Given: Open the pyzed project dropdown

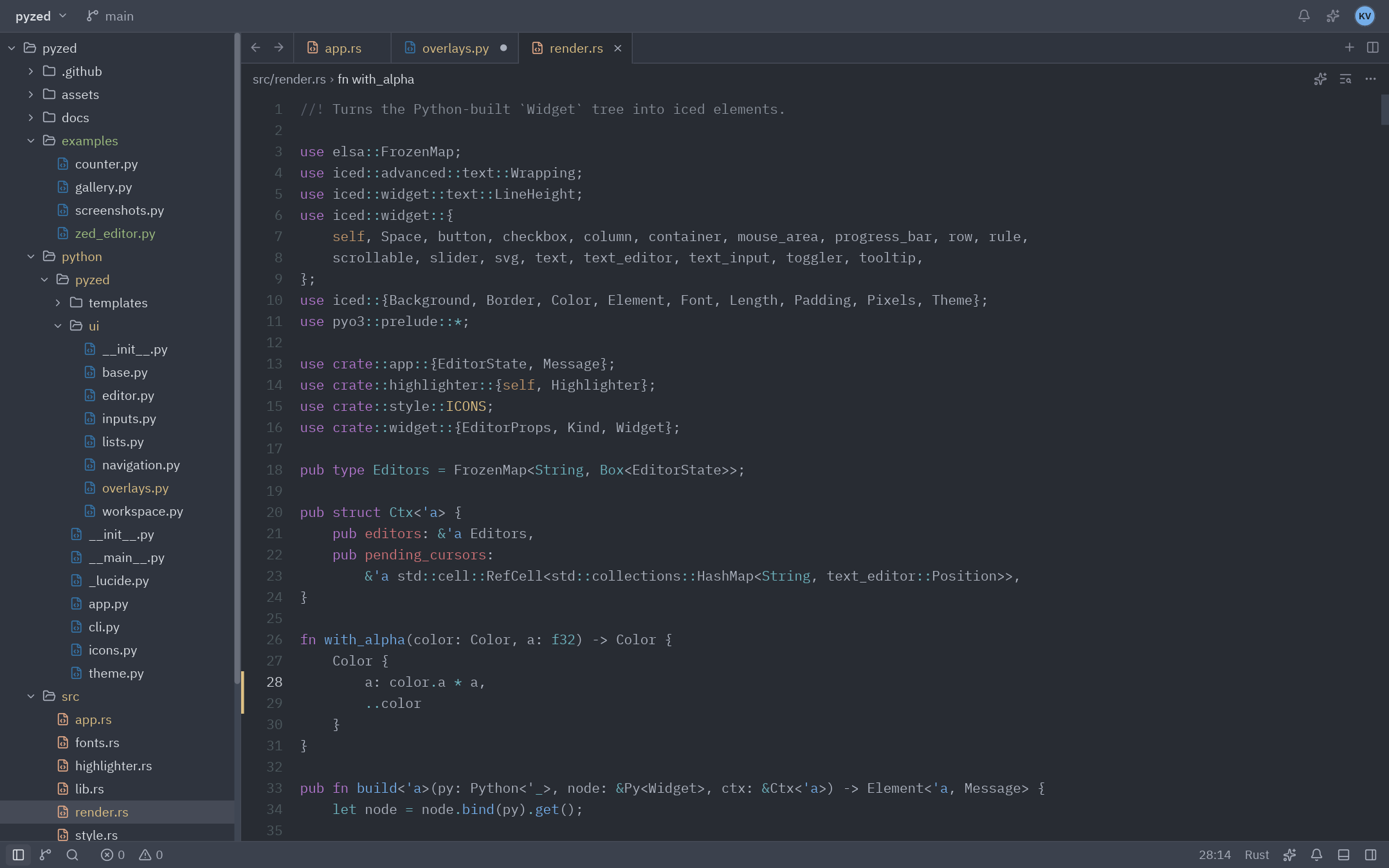Looking at the screenshot, I should pos(41,16).
